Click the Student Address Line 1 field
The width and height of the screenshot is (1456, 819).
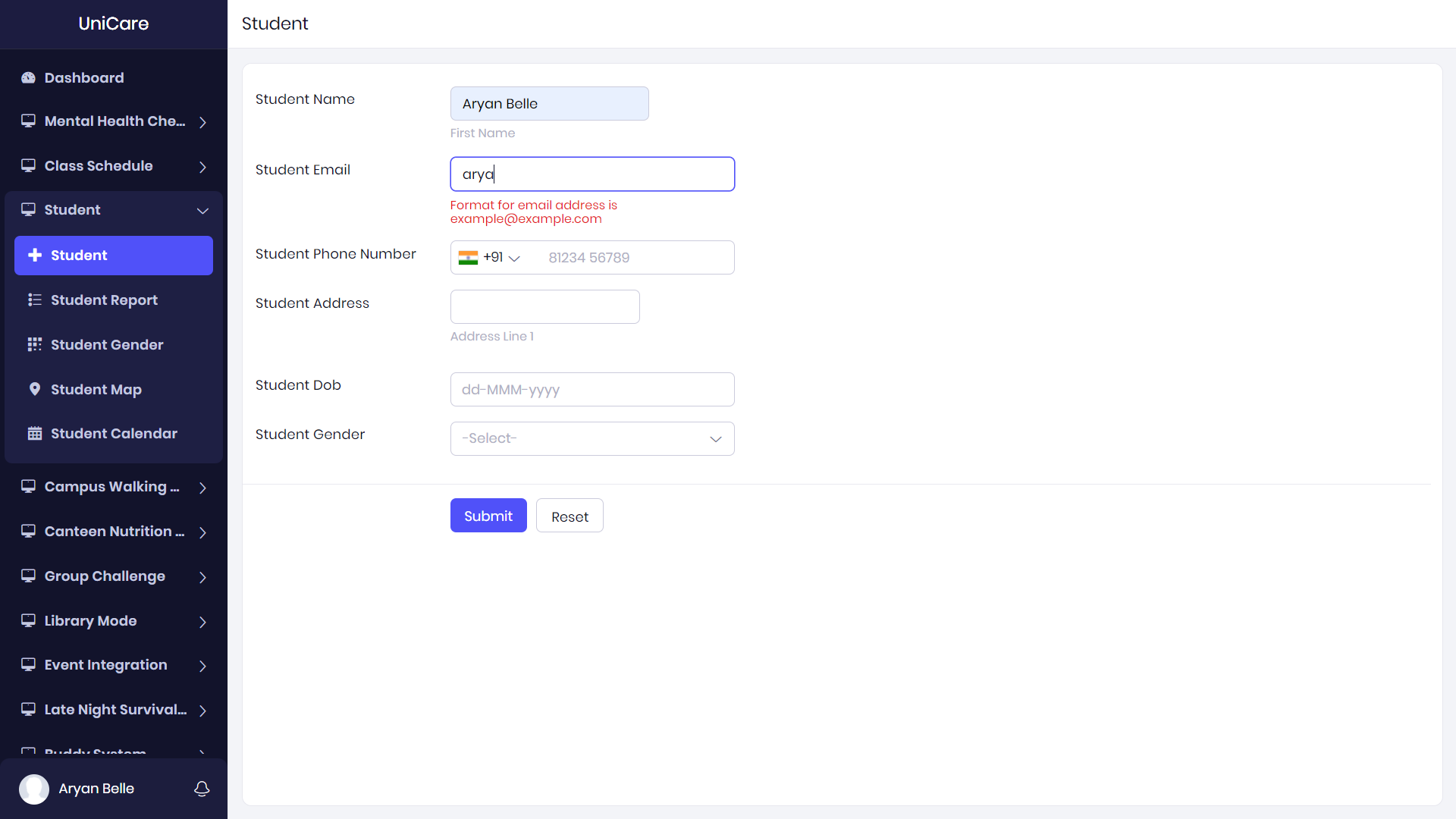pos(544,307)
